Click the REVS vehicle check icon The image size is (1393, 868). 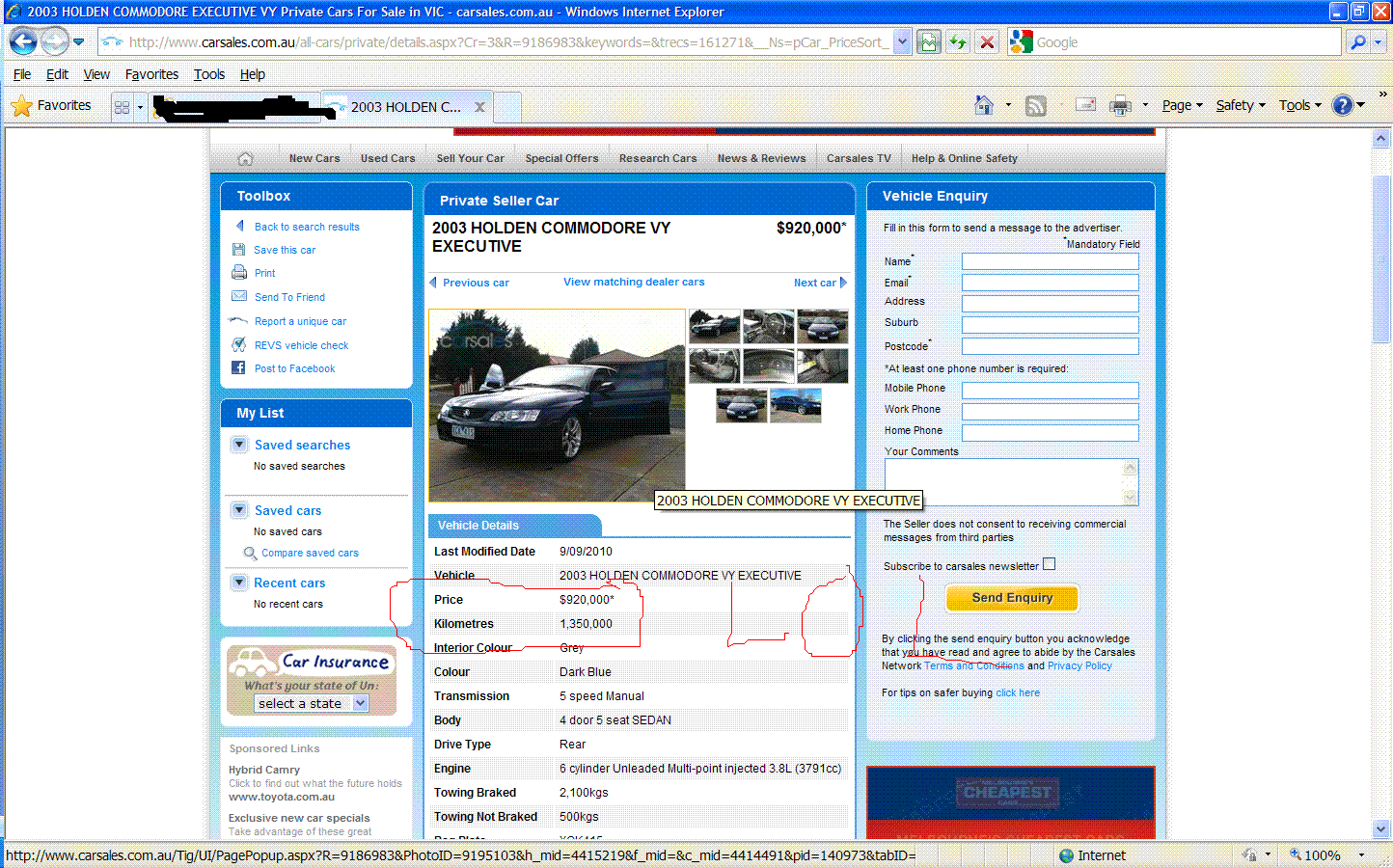click(x=238, y=344)
